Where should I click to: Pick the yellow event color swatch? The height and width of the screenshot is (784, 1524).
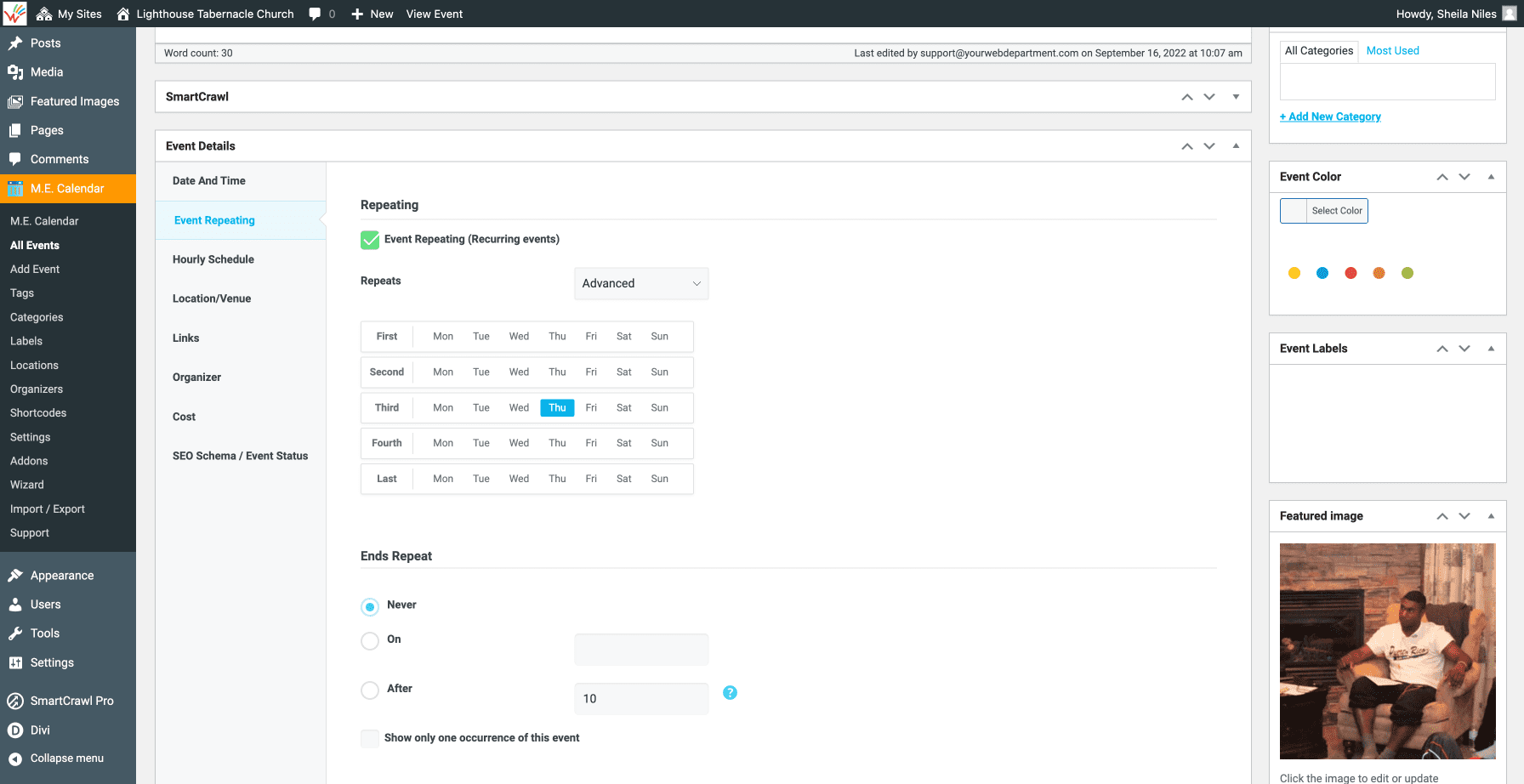(1294, 273)
